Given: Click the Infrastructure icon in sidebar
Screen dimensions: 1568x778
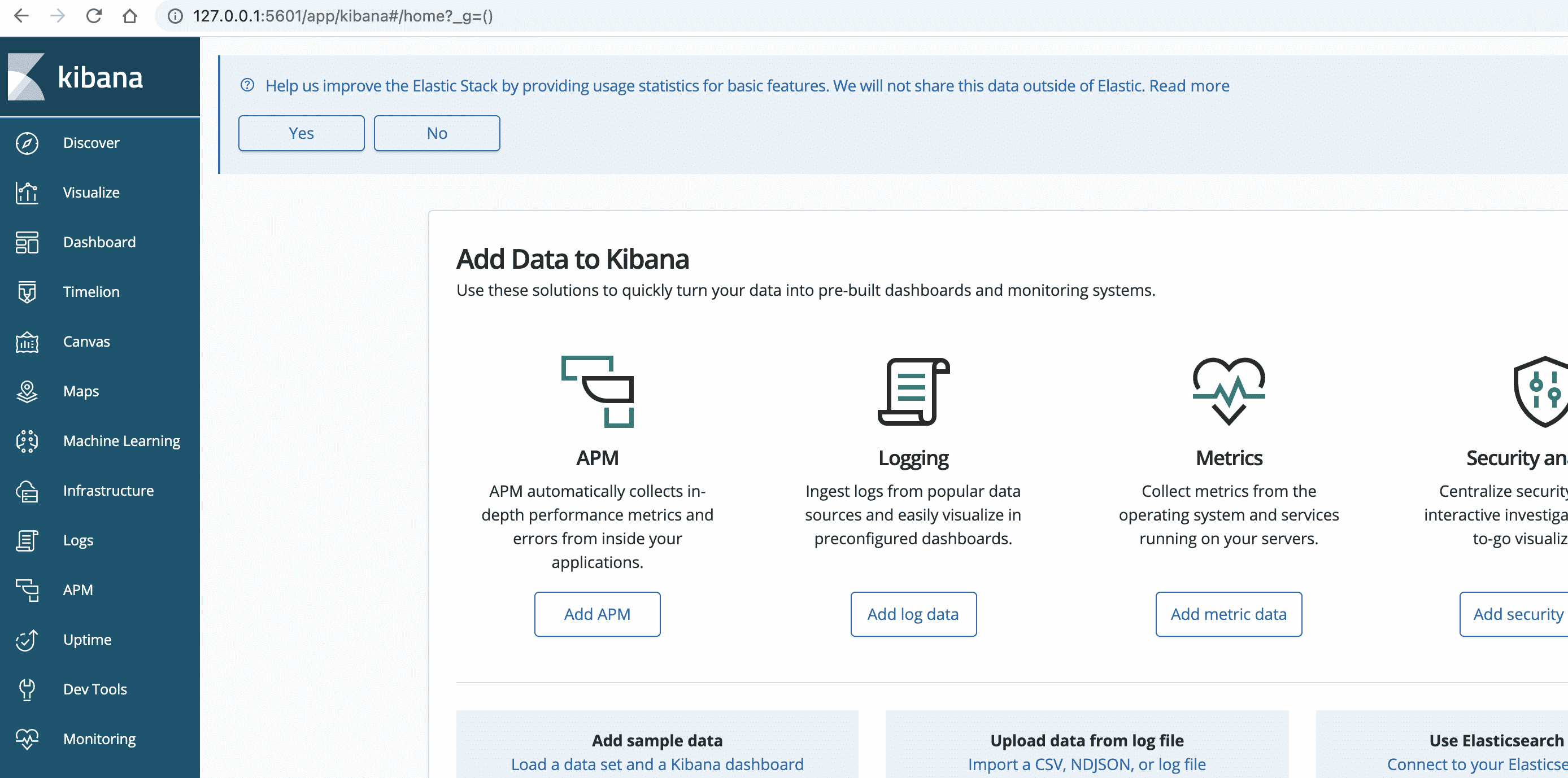Looking at the screenshot, I should pyautogui.click(x=27, y=491).
